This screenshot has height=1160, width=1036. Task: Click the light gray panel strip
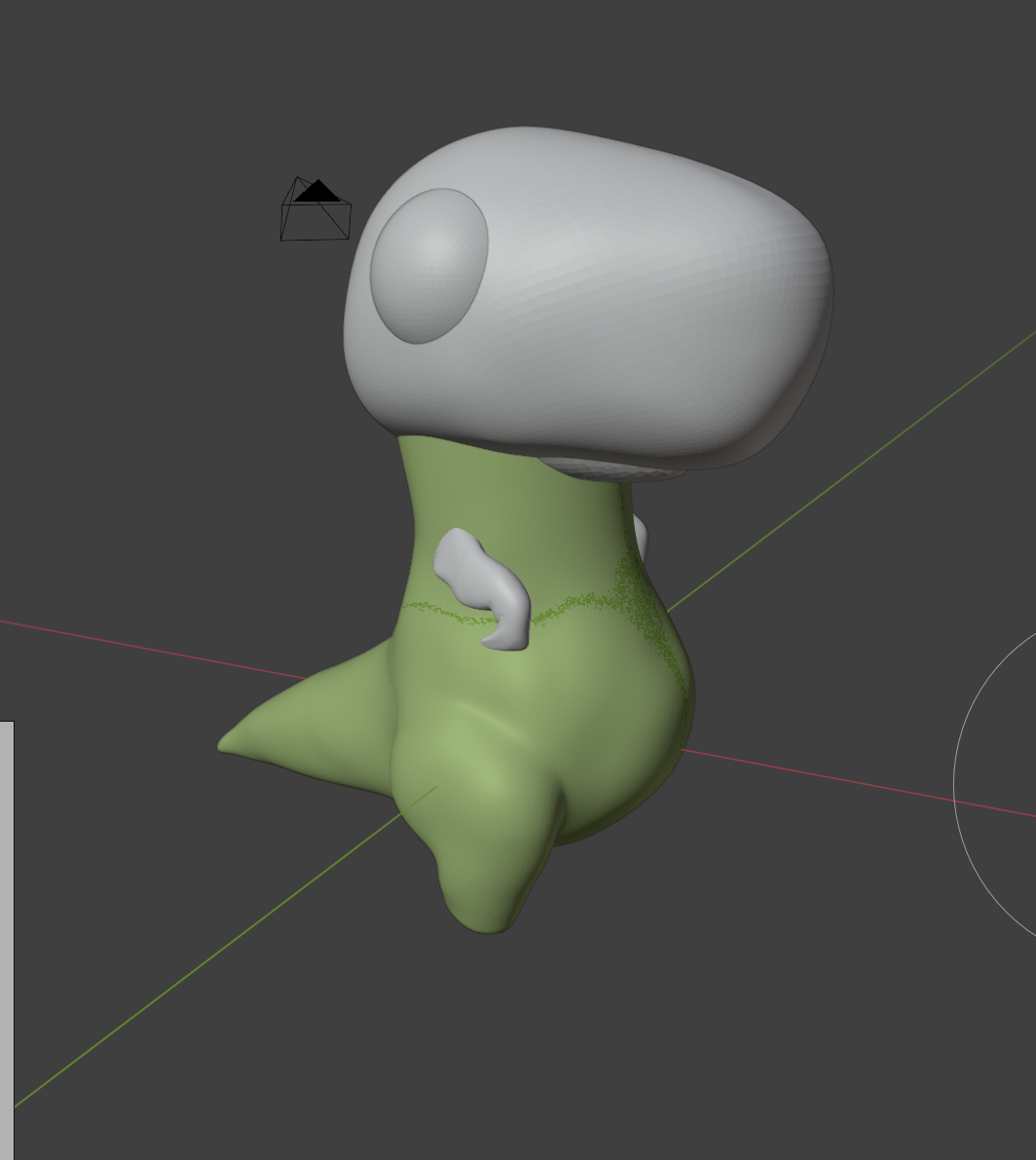[x=6, y=935]
